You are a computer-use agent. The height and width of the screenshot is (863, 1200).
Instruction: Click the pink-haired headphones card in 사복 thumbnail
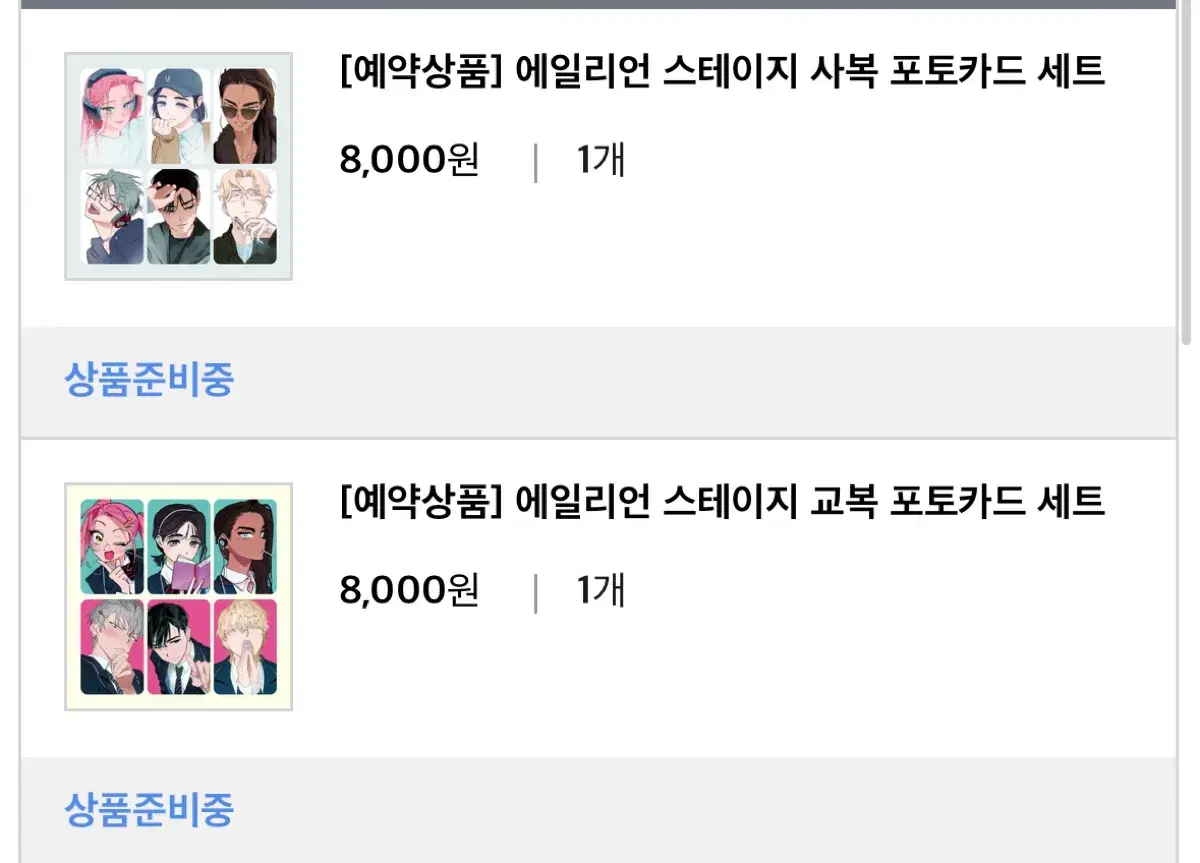click(x=112, y=116)
